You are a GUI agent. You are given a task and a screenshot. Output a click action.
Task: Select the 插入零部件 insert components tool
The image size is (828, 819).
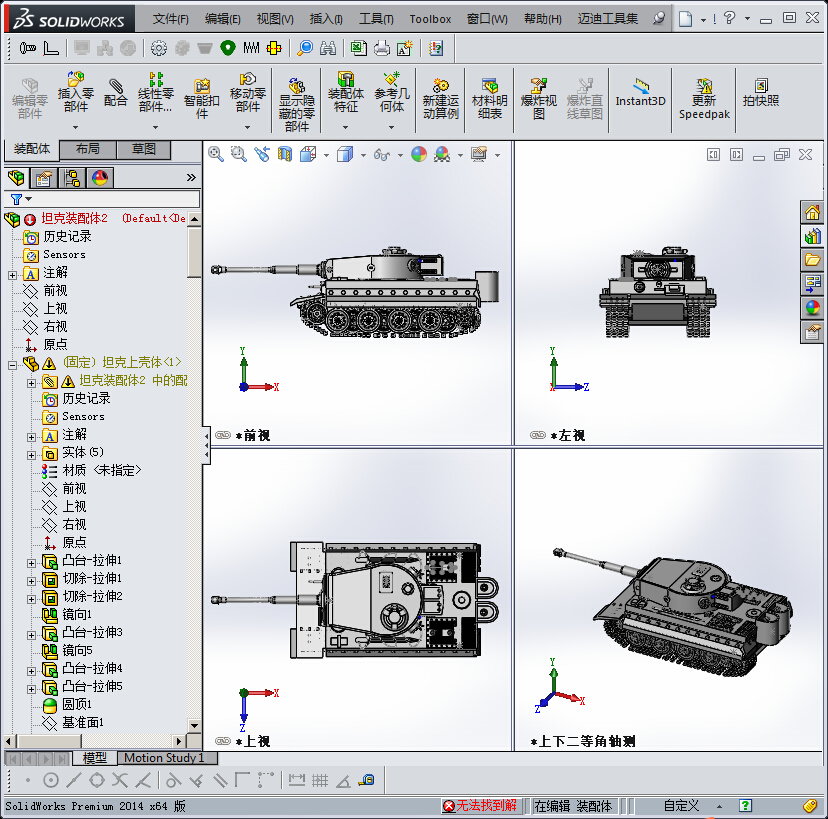[75, 92]
